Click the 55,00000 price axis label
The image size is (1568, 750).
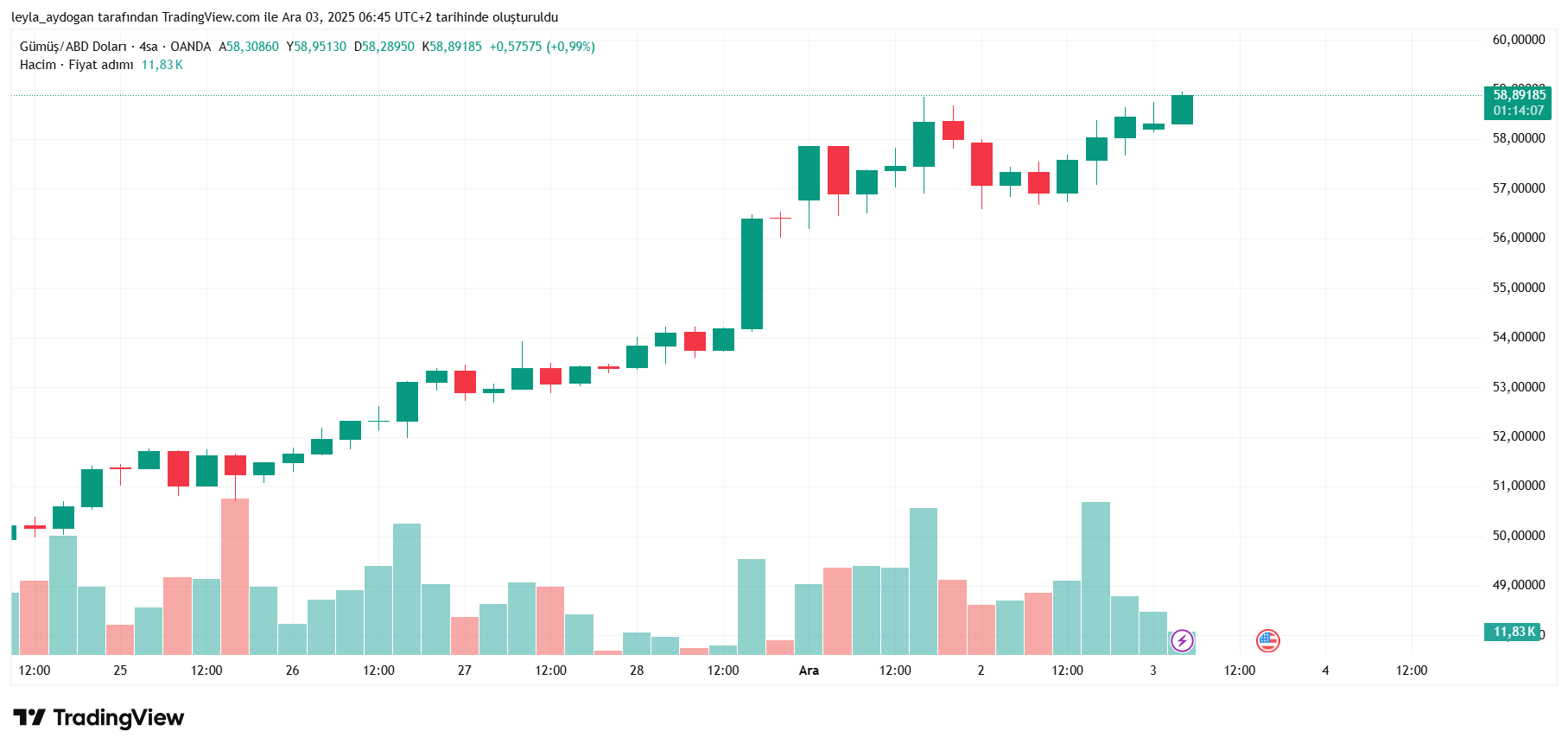(x=1519, y=288)
